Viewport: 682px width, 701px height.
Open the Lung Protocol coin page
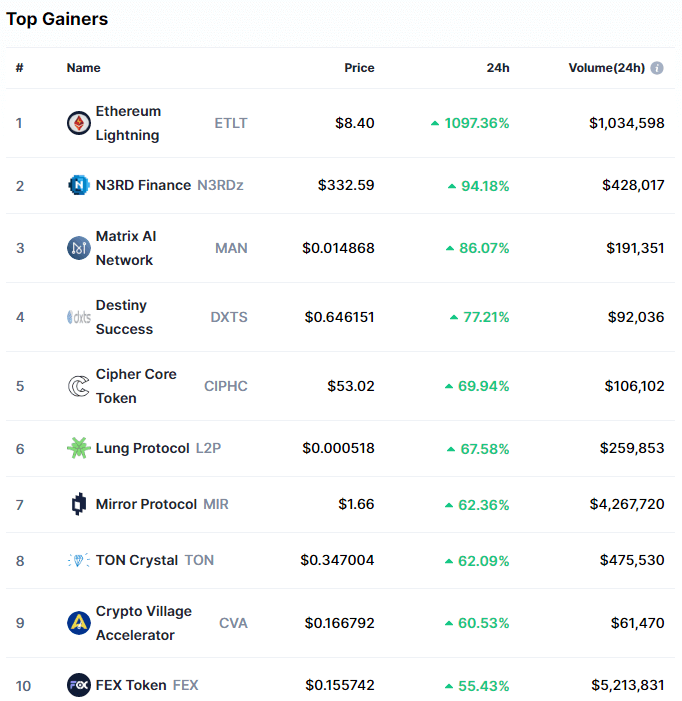click(143, 448)
